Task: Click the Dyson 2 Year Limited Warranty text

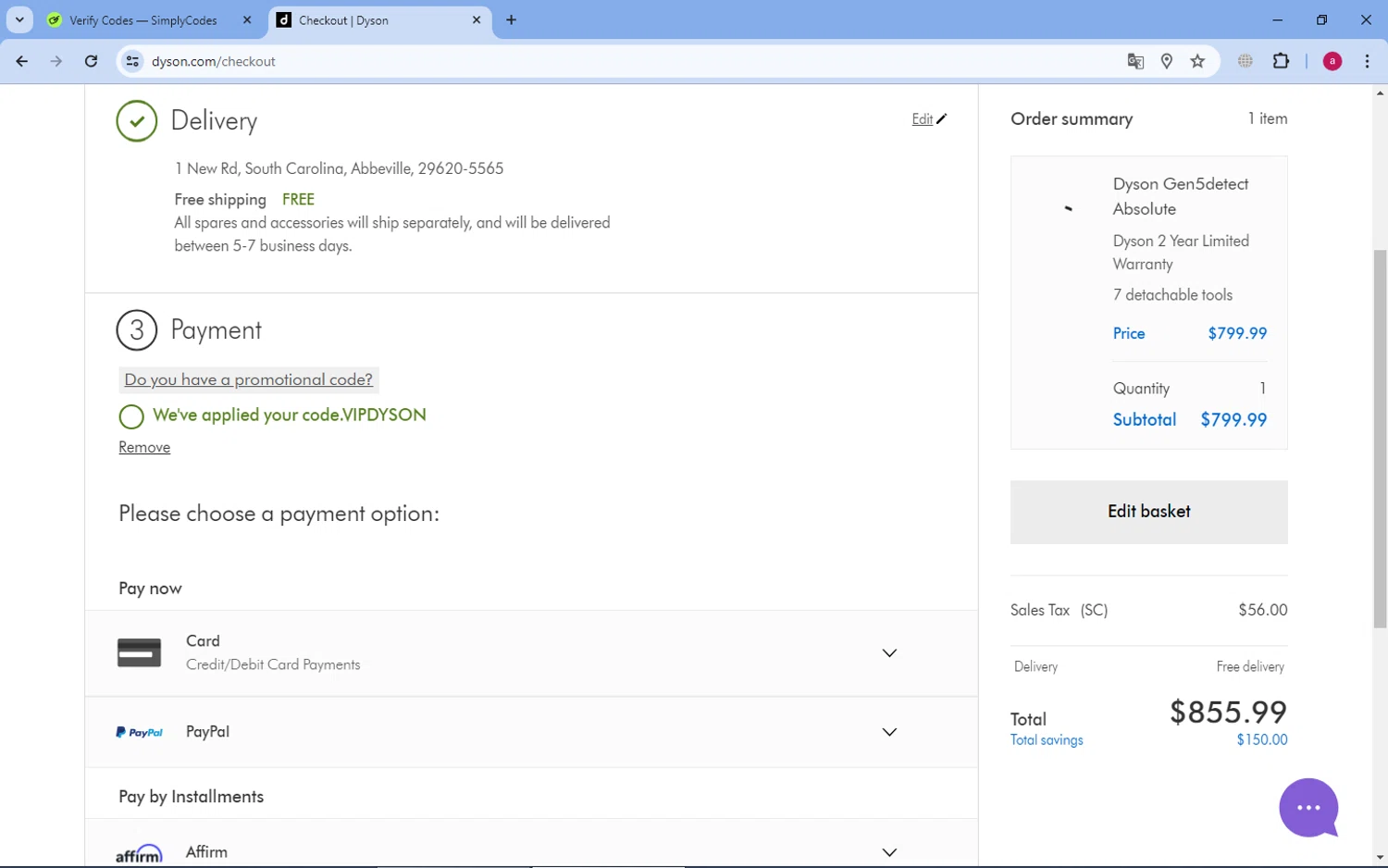Action: (x=1181, y=253)
